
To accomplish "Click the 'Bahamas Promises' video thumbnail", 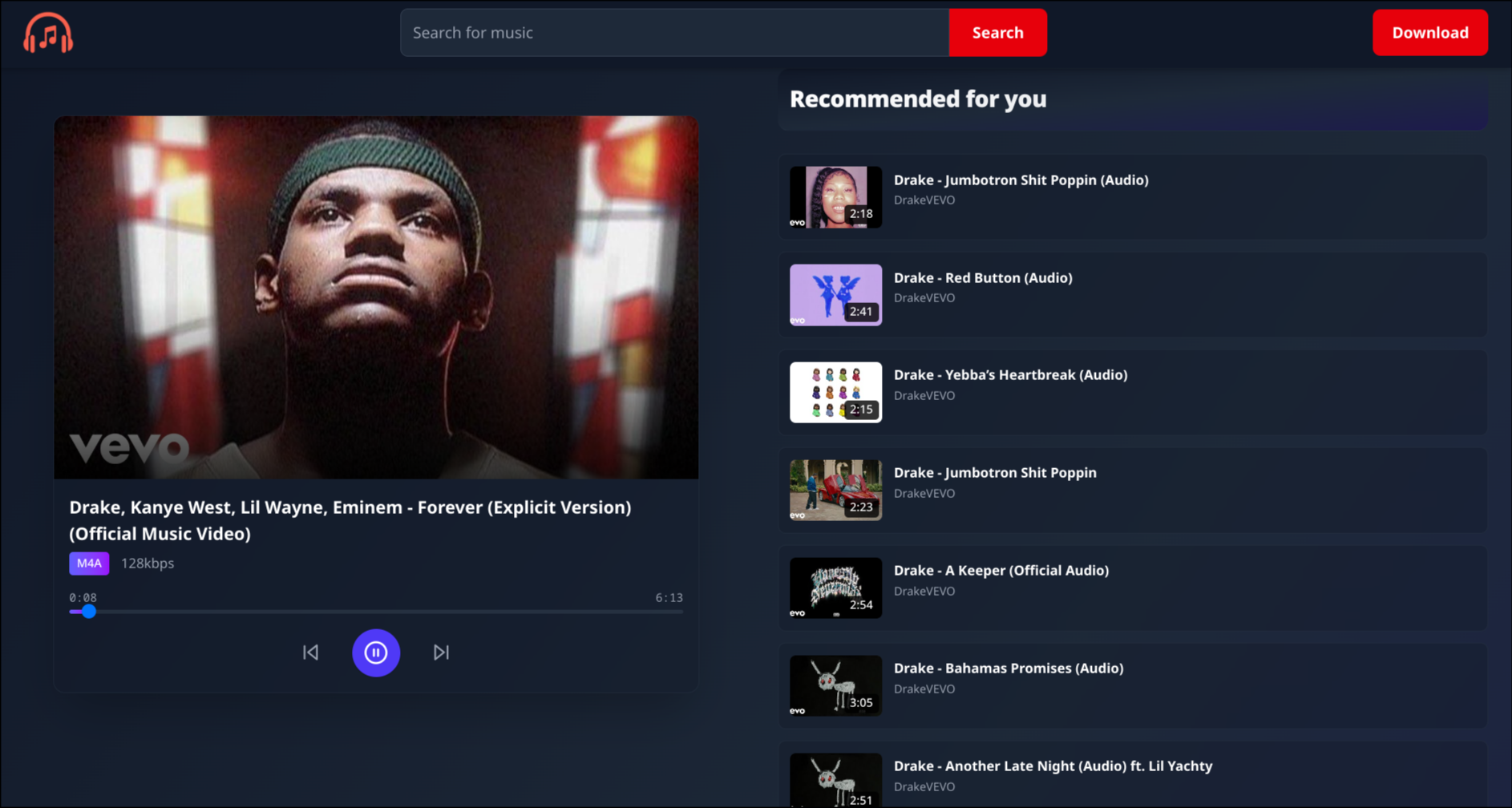I will 835,685.
